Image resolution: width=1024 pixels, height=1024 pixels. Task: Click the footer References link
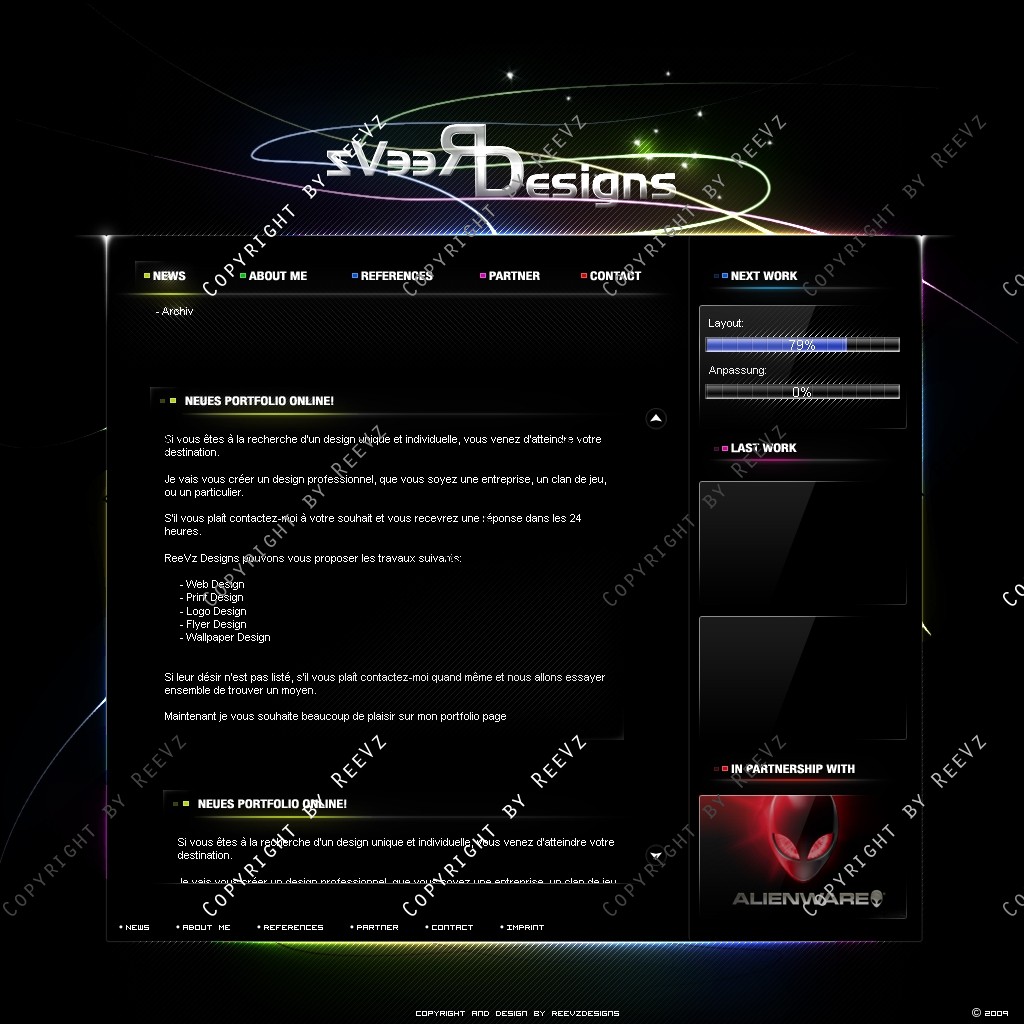coord(293,927)
